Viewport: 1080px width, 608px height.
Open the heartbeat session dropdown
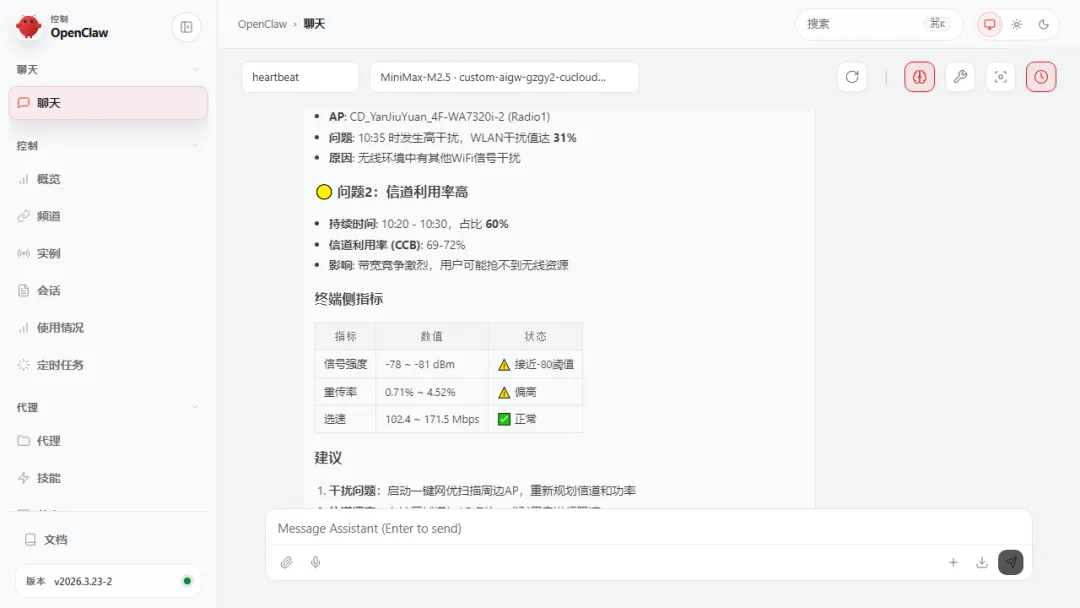[300, 77]
